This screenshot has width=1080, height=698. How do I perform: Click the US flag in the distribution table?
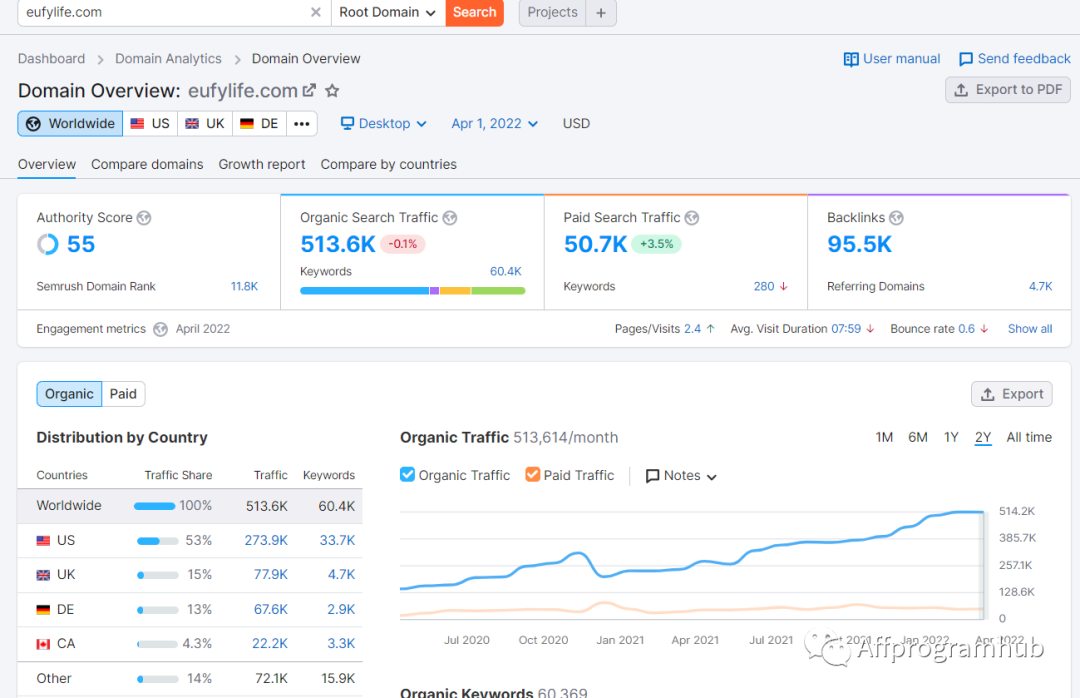click(x=43, y=541)
